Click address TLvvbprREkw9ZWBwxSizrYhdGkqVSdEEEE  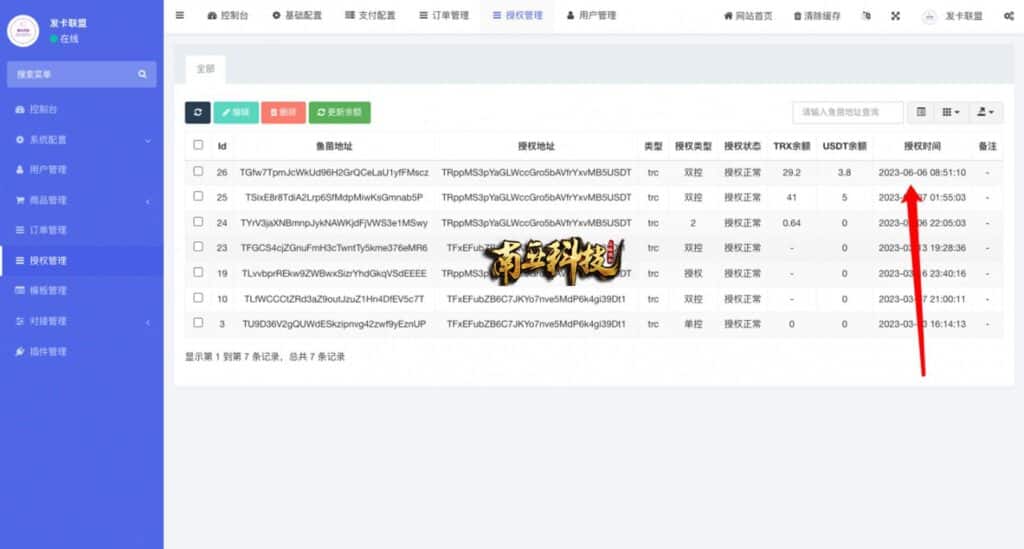point(334,274)
